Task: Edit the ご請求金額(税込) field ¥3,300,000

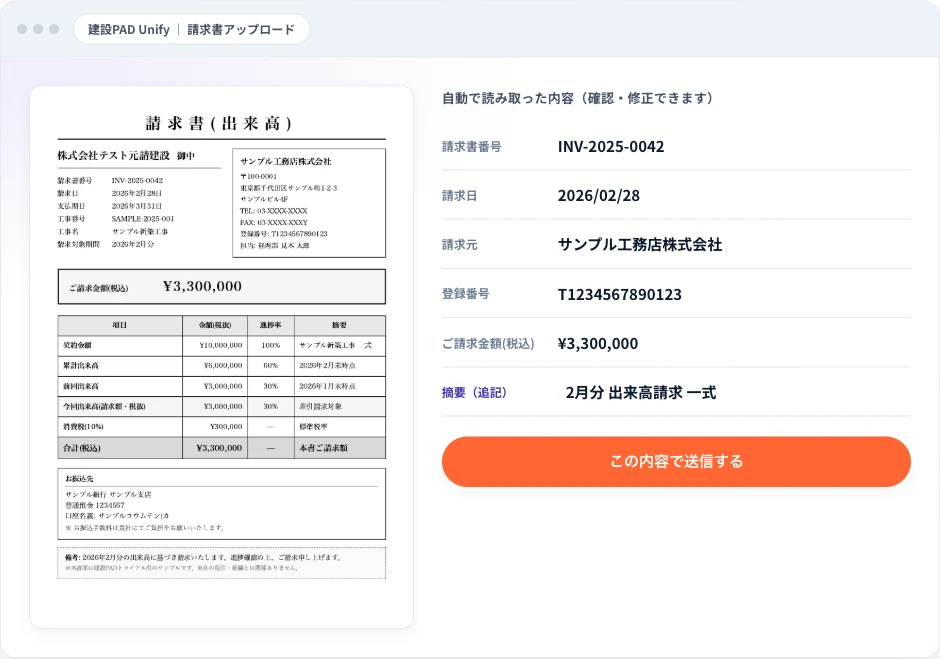Action: pos(598,344)
